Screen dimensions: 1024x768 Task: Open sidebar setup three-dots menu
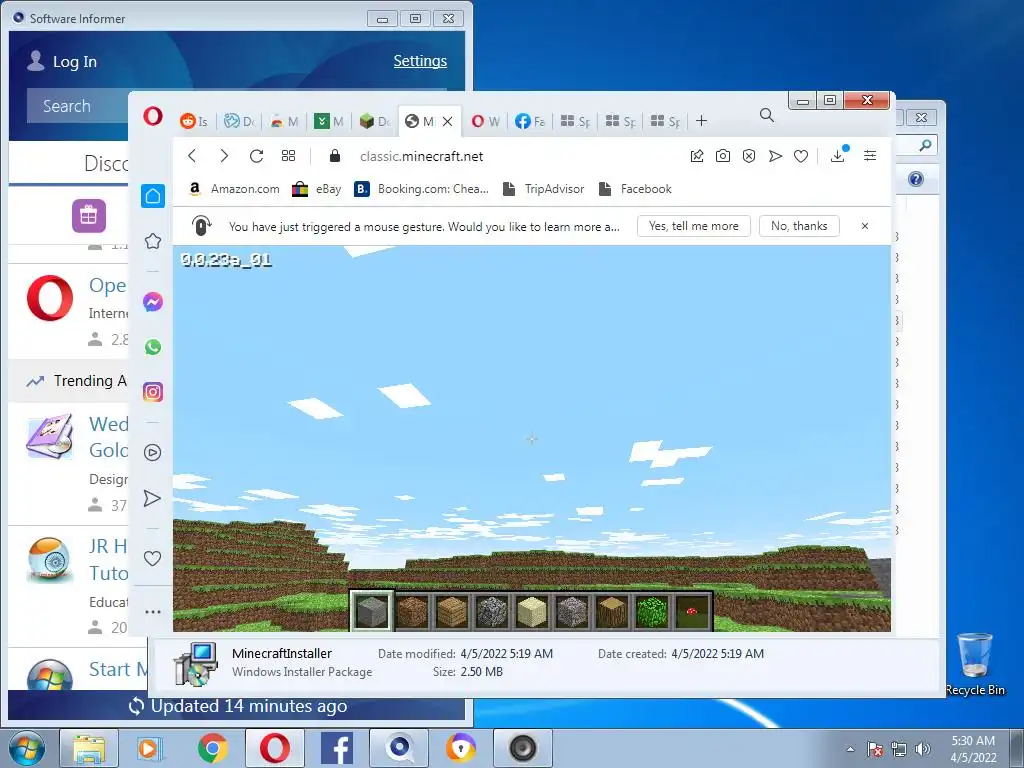pos(153,612)
